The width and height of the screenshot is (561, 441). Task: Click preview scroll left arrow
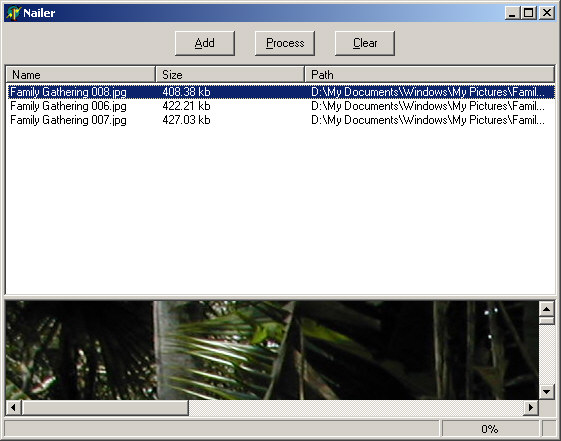point(13,407)
